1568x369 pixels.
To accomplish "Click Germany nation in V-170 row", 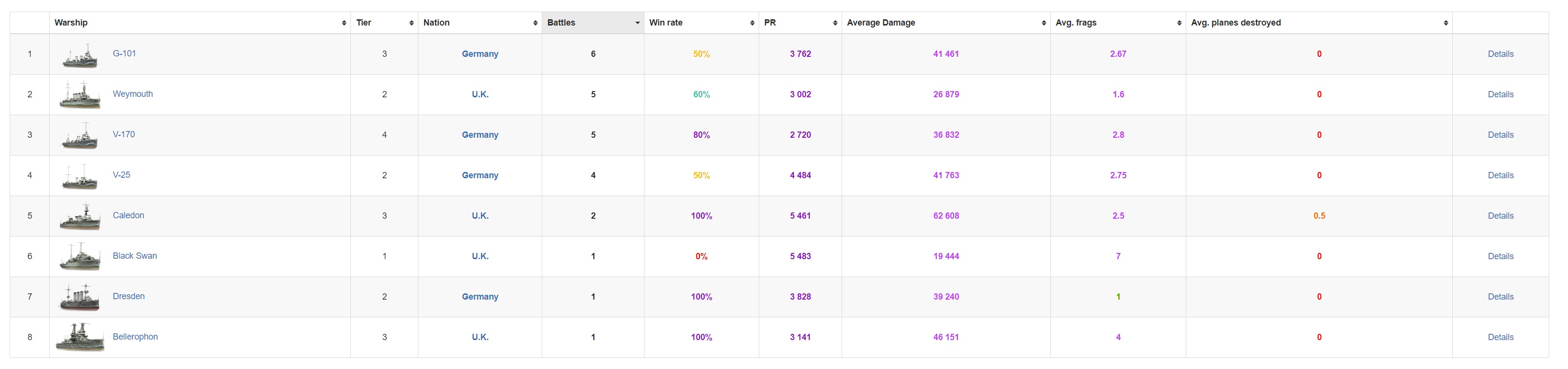I will tap(480, 135).
